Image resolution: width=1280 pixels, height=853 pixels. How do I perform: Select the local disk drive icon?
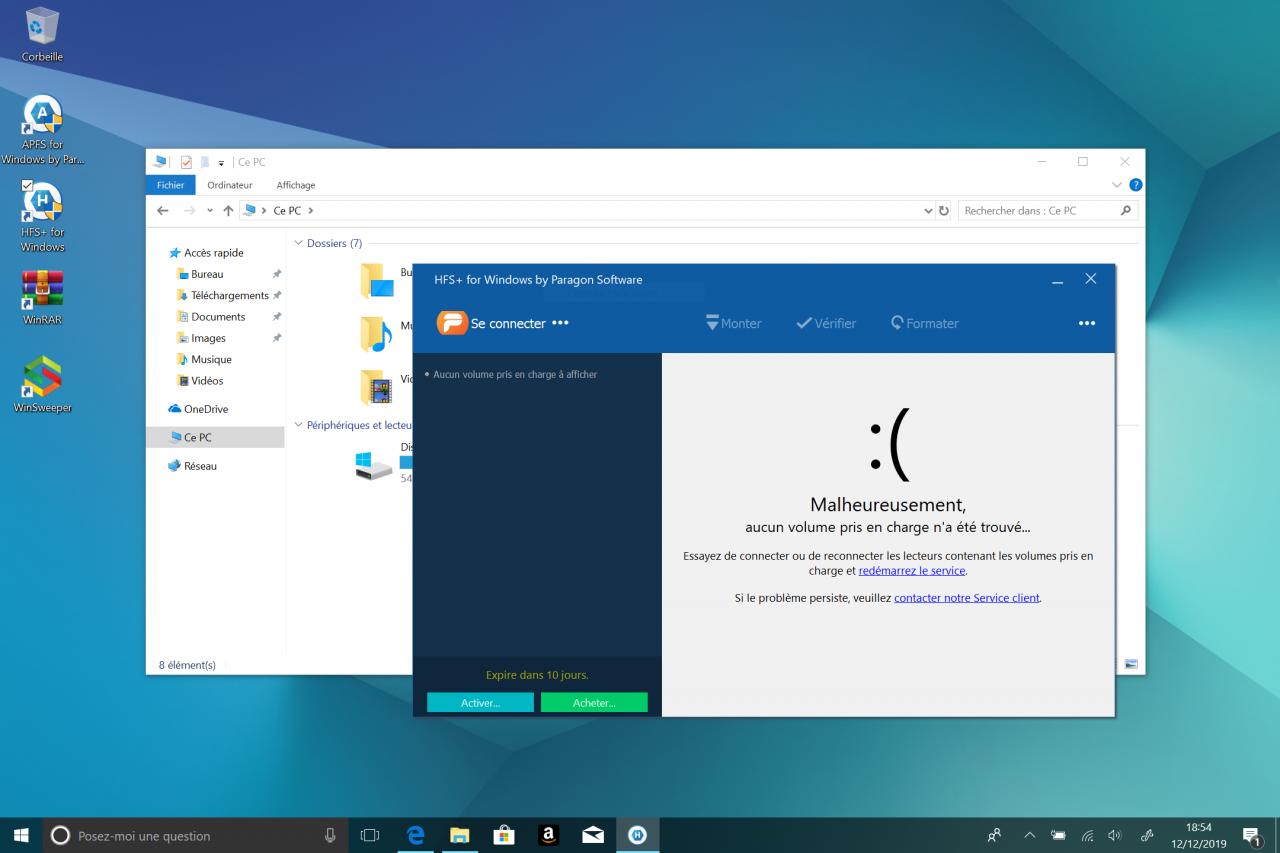coord(374,466)
